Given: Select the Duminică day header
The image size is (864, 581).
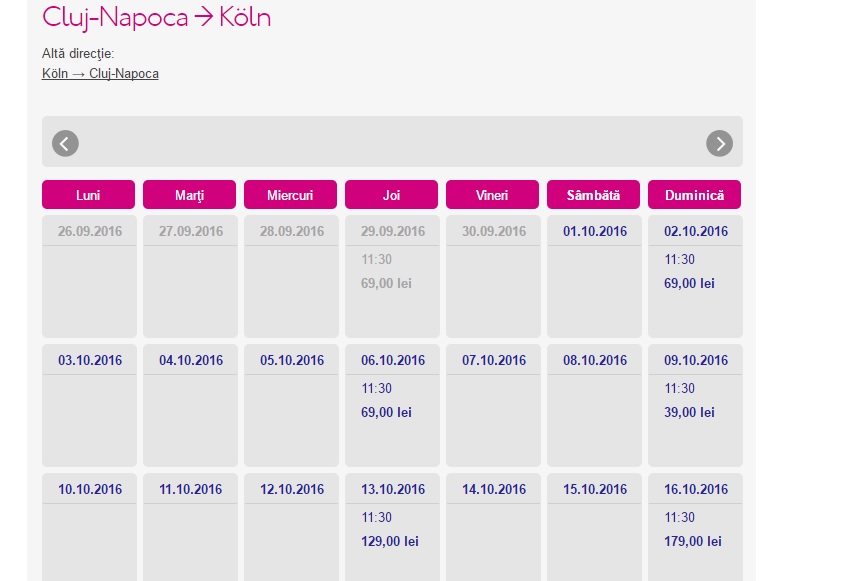Looking at the screenshot, I should (694, 195).
